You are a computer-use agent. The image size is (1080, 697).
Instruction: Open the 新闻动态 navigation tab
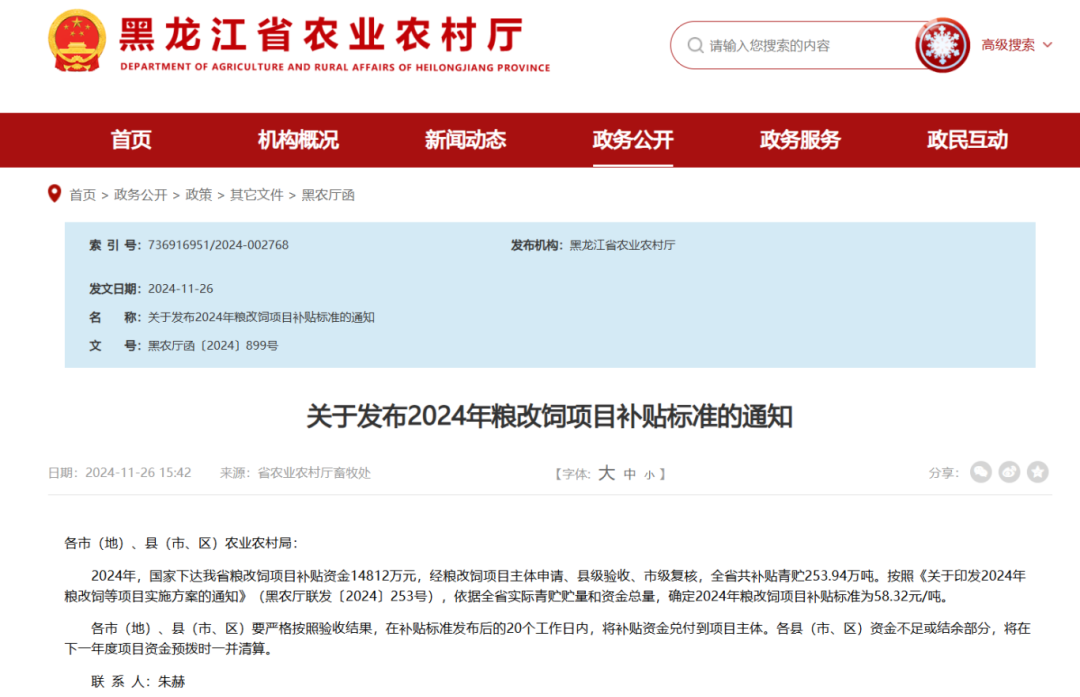pyautogui.click(x=466, y=140)
